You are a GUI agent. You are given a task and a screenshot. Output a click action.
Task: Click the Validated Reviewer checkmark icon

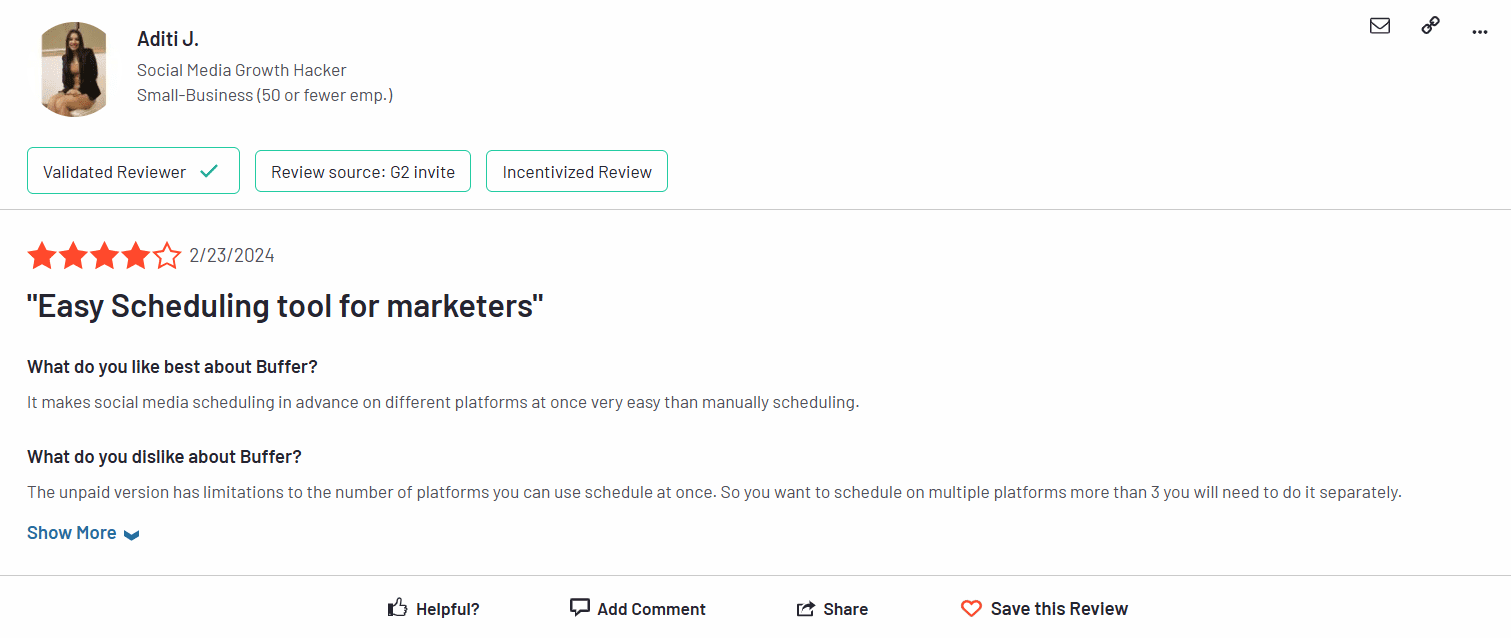(x=209, y=171)
